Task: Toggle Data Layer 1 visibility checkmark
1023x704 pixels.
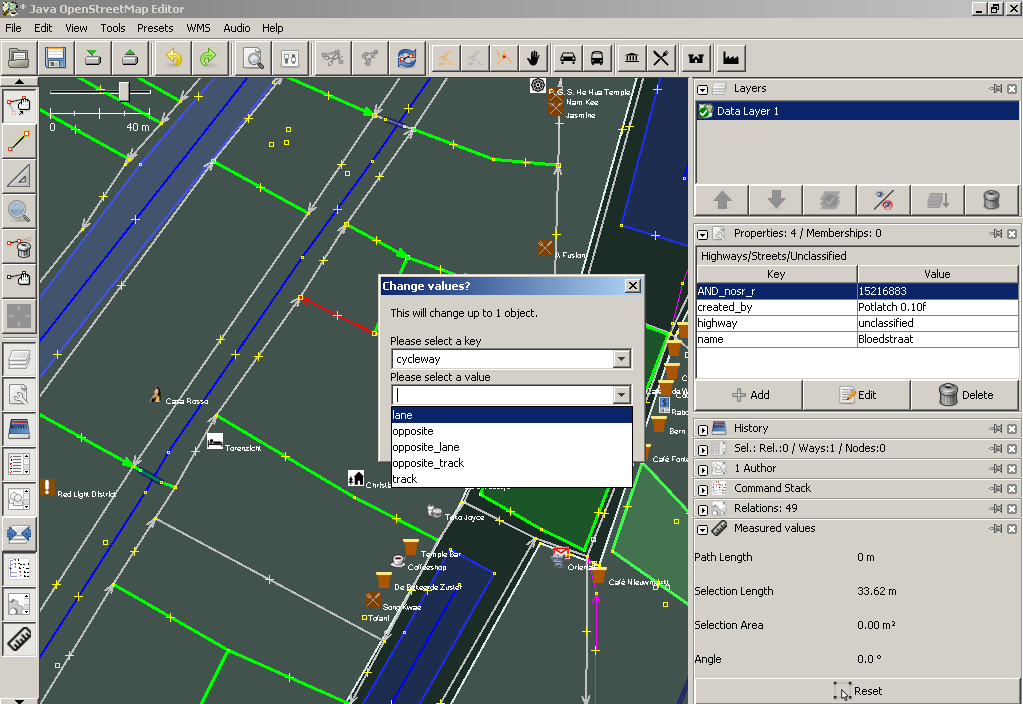Action: (x=705, y=111)
